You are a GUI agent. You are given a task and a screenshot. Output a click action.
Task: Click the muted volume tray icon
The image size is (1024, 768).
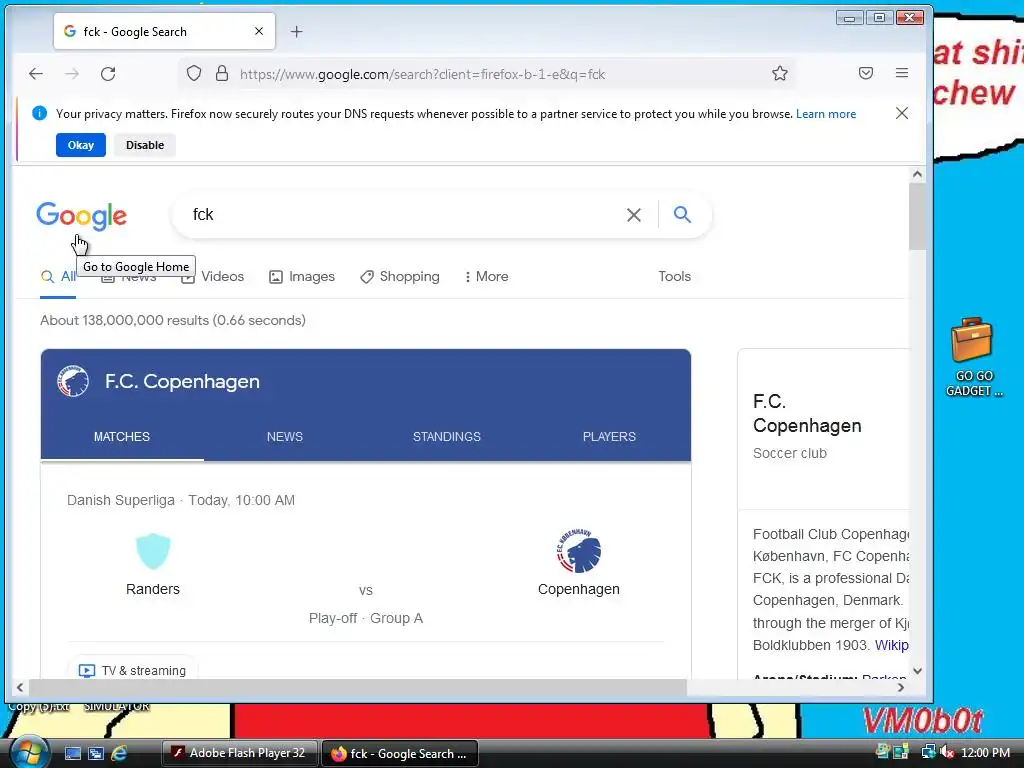tap(947, 753)
